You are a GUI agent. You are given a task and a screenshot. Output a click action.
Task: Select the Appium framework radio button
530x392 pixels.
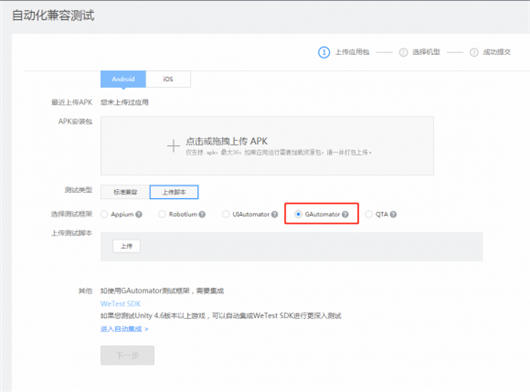click(104, 214)
